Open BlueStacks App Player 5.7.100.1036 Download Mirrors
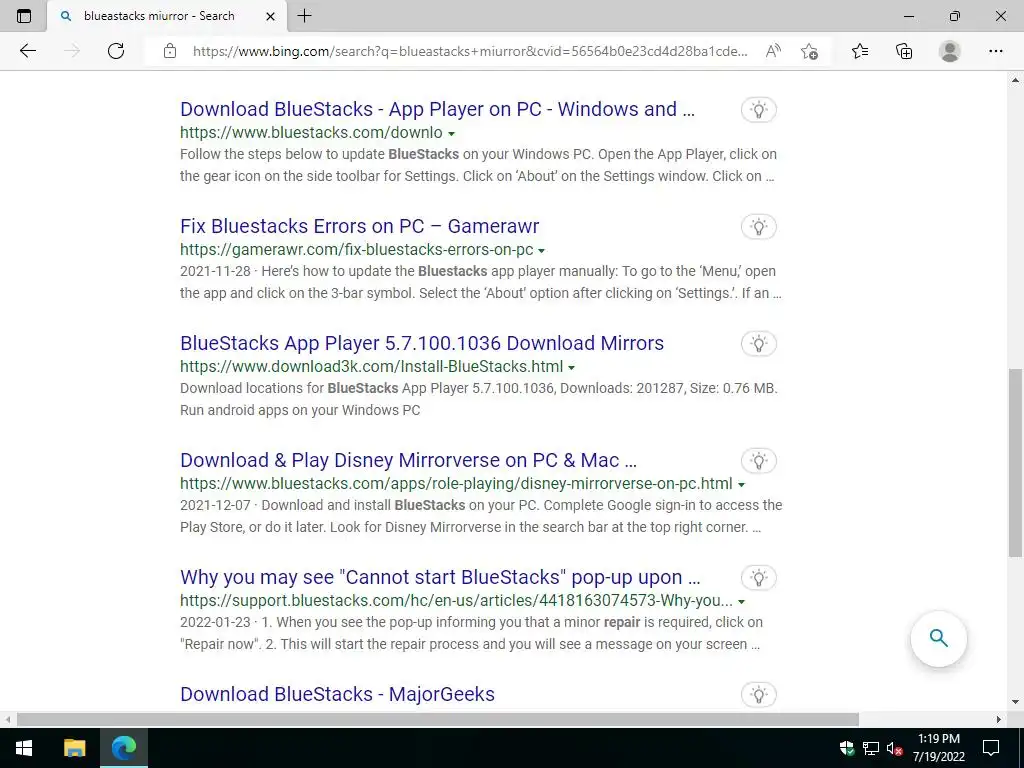The height and width of the screenshot is (768, 1024). pos(422,343)
